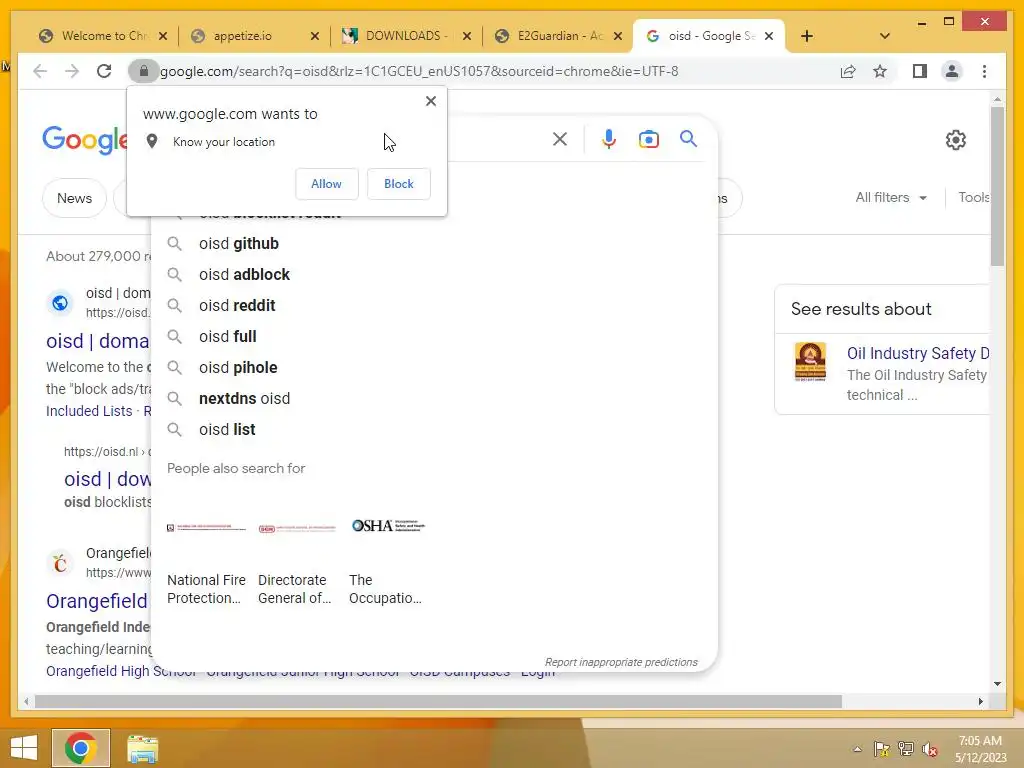This screenshot has height=768, width=1024.
Task: Open the taskbar clock showing 7:05 AM
Action: pyautogui.click(x=980, y=749)
